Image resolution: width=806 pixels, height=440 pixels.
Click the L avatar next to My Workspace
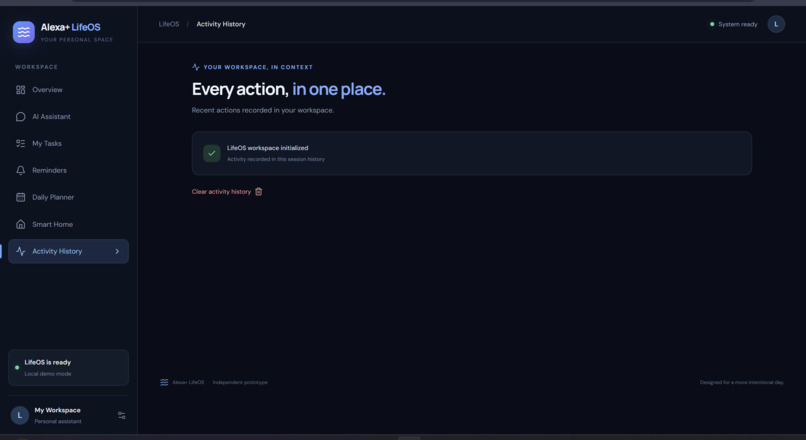pos(20,415)
